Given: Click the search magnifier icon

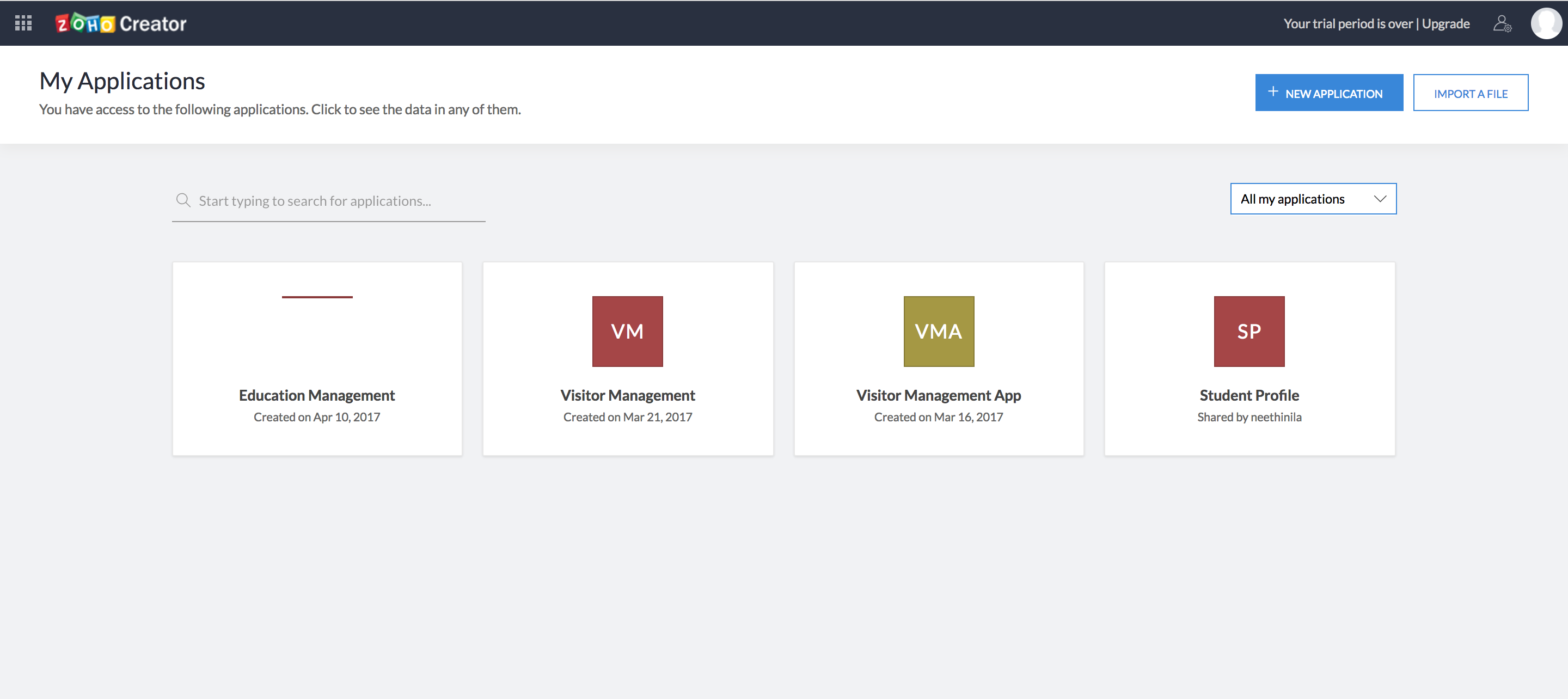Looking at the screenshot, I should [182, 200].
